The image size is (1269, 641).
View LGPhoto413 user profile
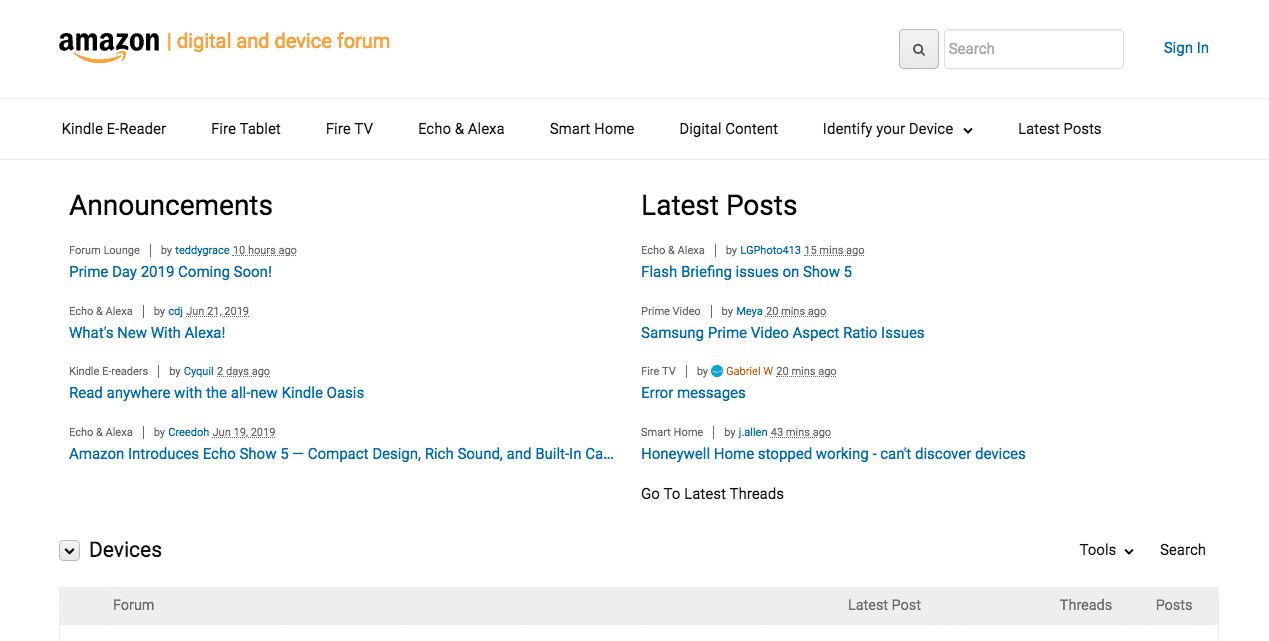[x=770, y=250]
